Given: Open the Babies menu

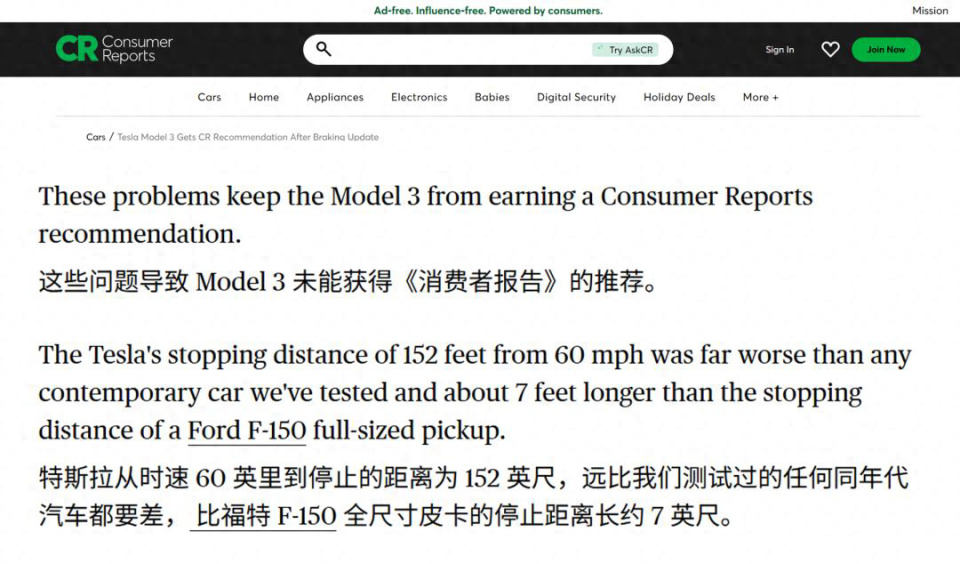Looking at the screenshot, I should click(492, 97).
